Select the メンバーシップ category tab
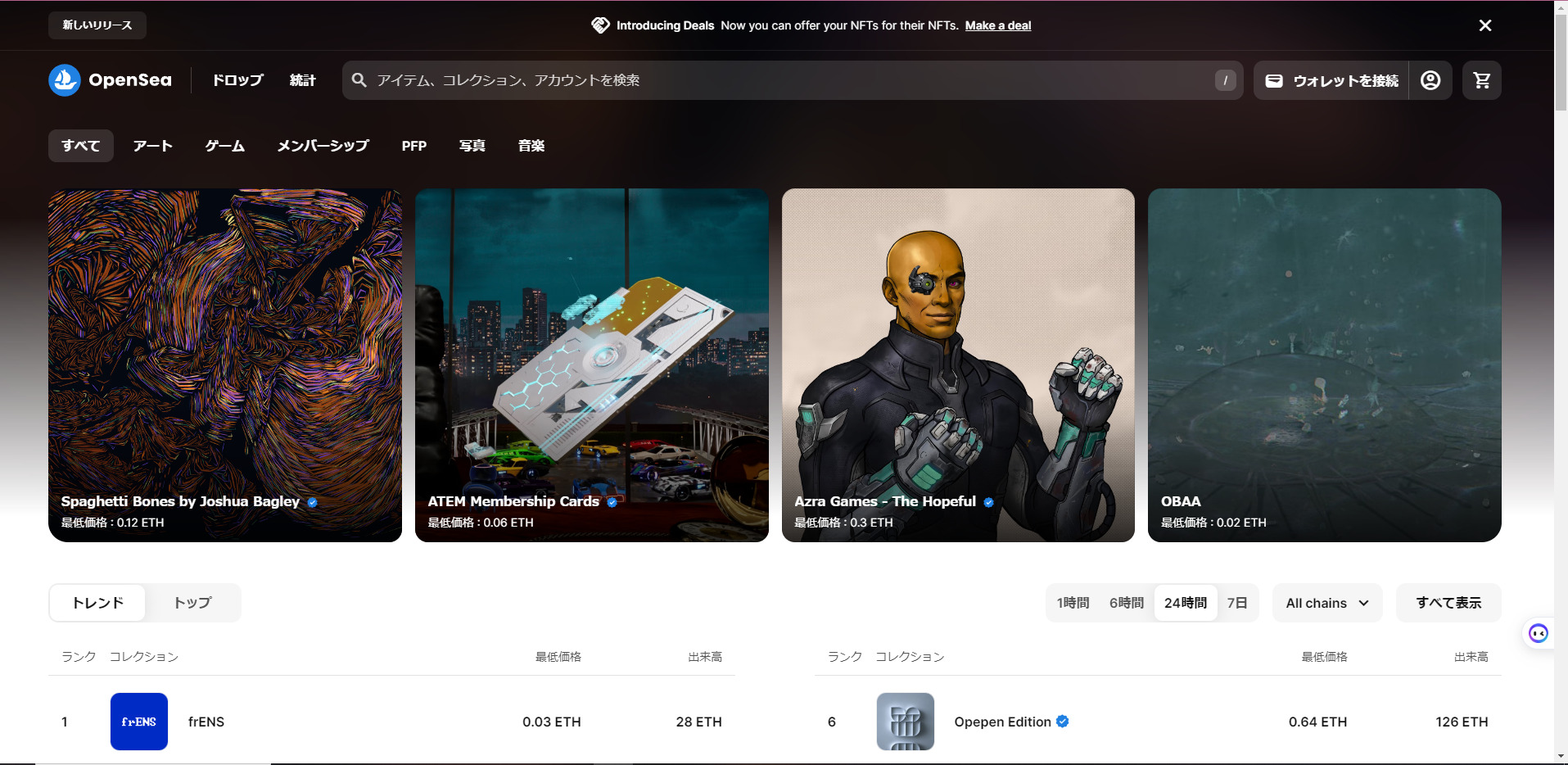Screen dimensions: 1568x765 coord(323,146)
